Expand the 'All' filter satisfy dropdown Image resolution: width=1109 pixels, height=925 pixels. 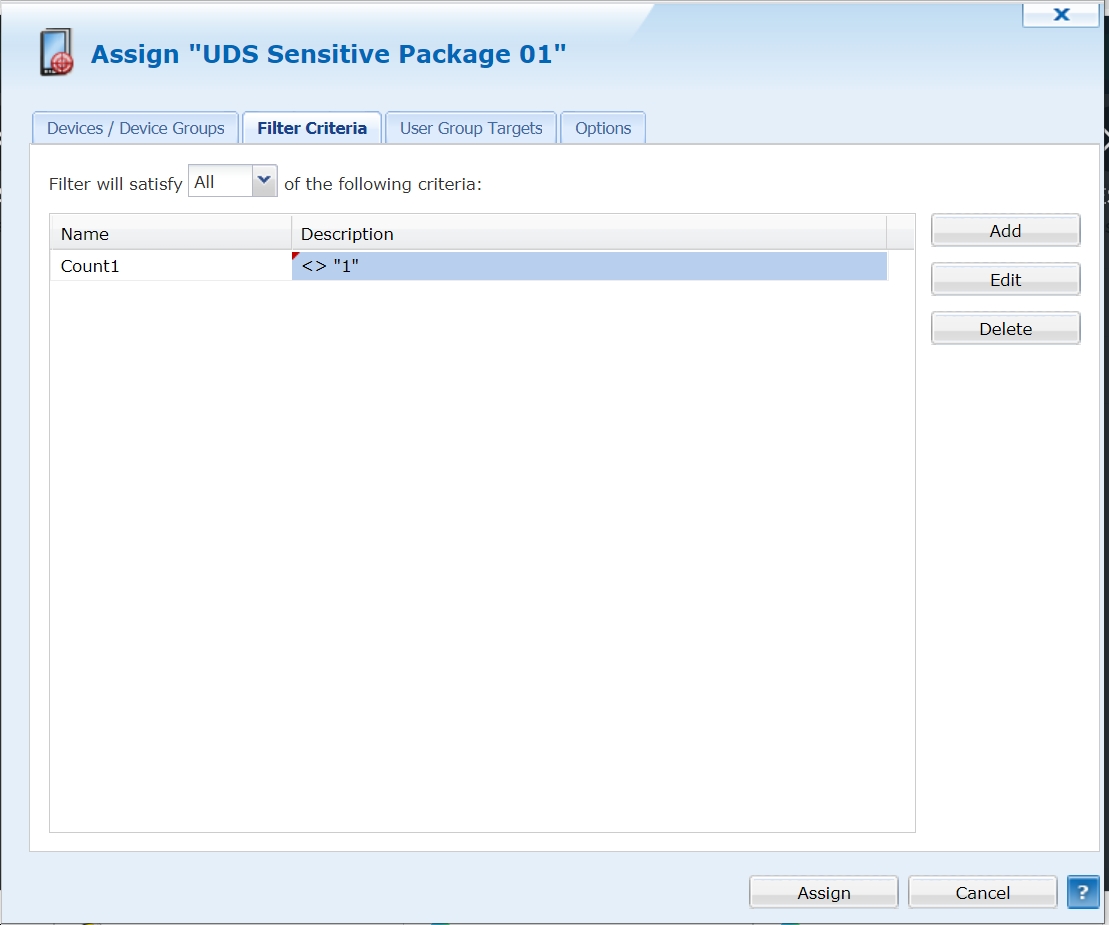tap(263, 181)
